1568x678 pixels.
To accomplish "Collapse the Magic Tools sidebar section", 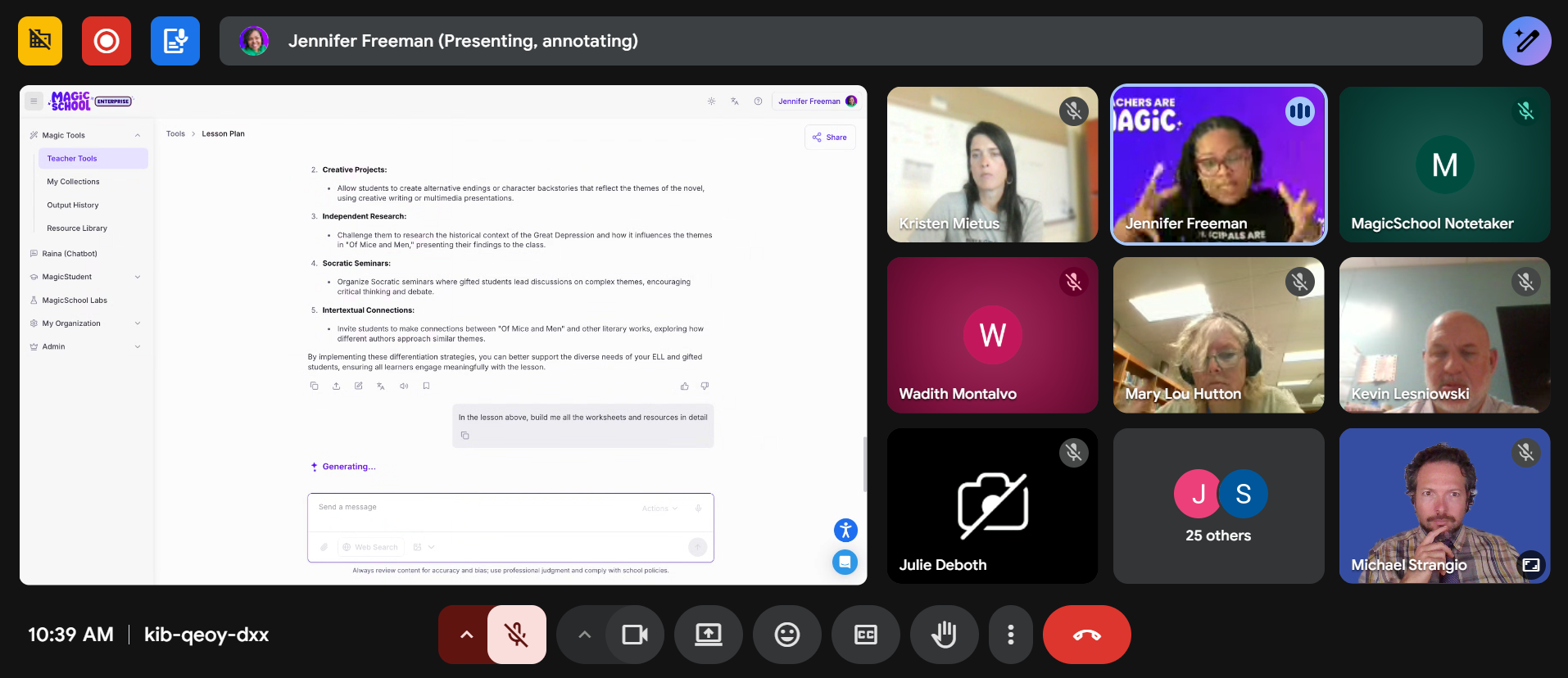I will click(138, 136).
